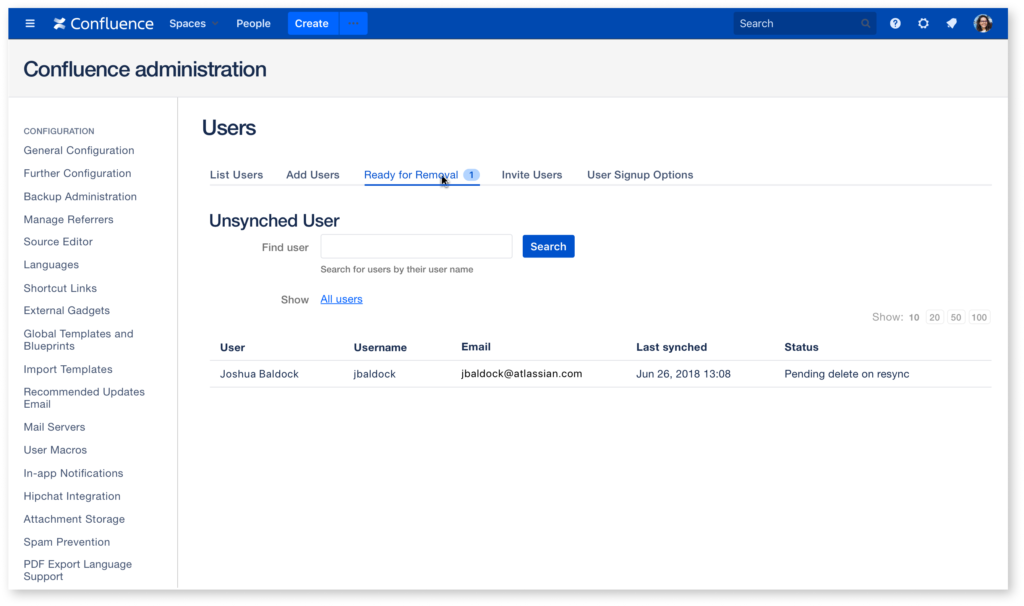Click the blue Create button

[312, 24]
